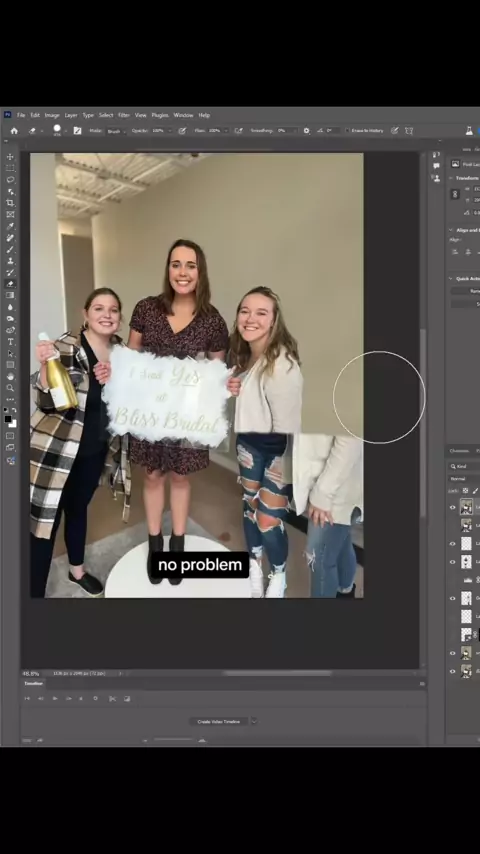Select the Gradient tool
The width and height of the screenshot is (480, 854).
(10, 295)
